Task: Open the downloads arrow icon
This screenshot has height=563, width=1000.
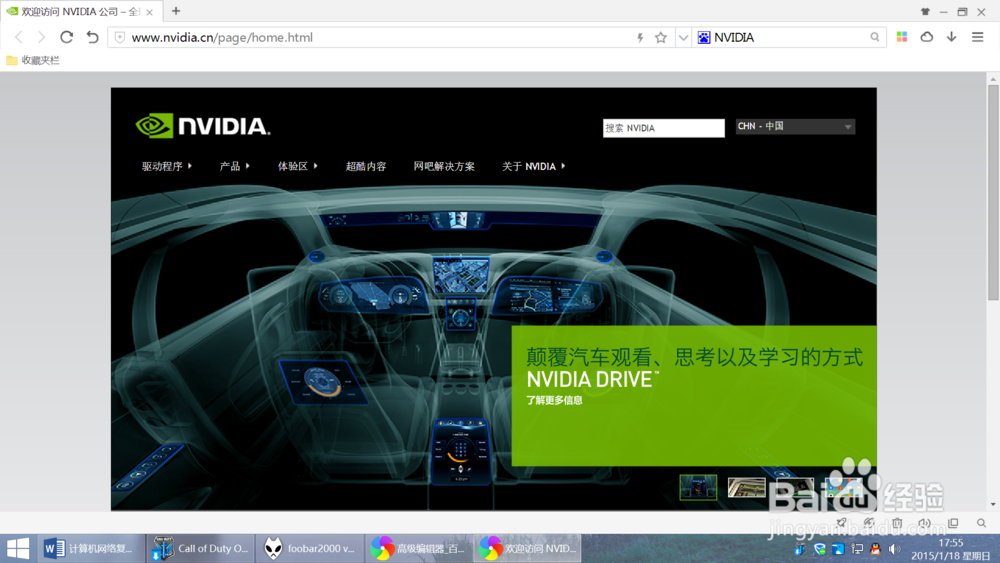Action: (x=952, y=37)
